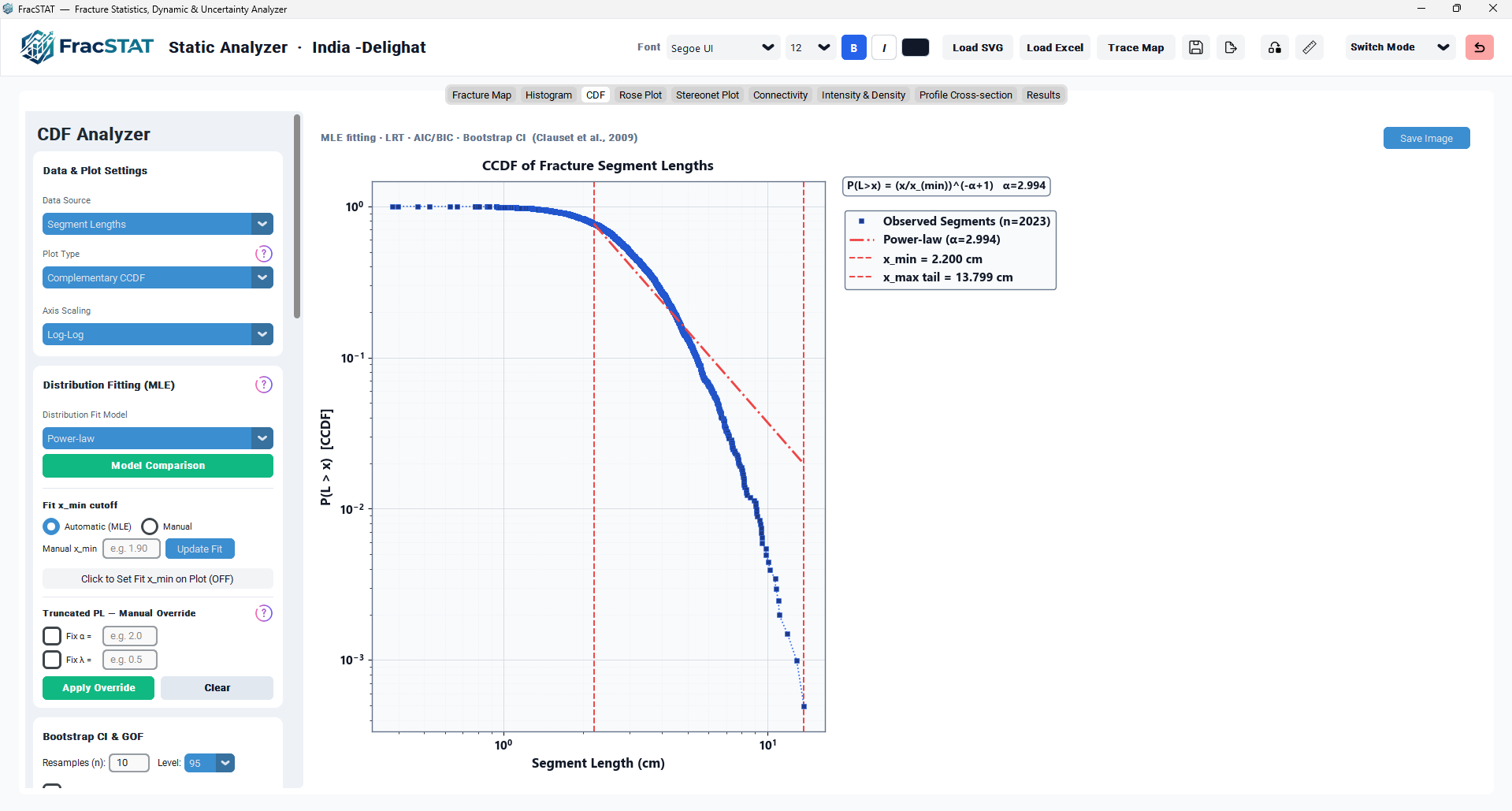Viewport: 1512px width, 811px height.
Task: Click the FracSTAT logo
Action: pyautogui.click(x=87, y=47)
